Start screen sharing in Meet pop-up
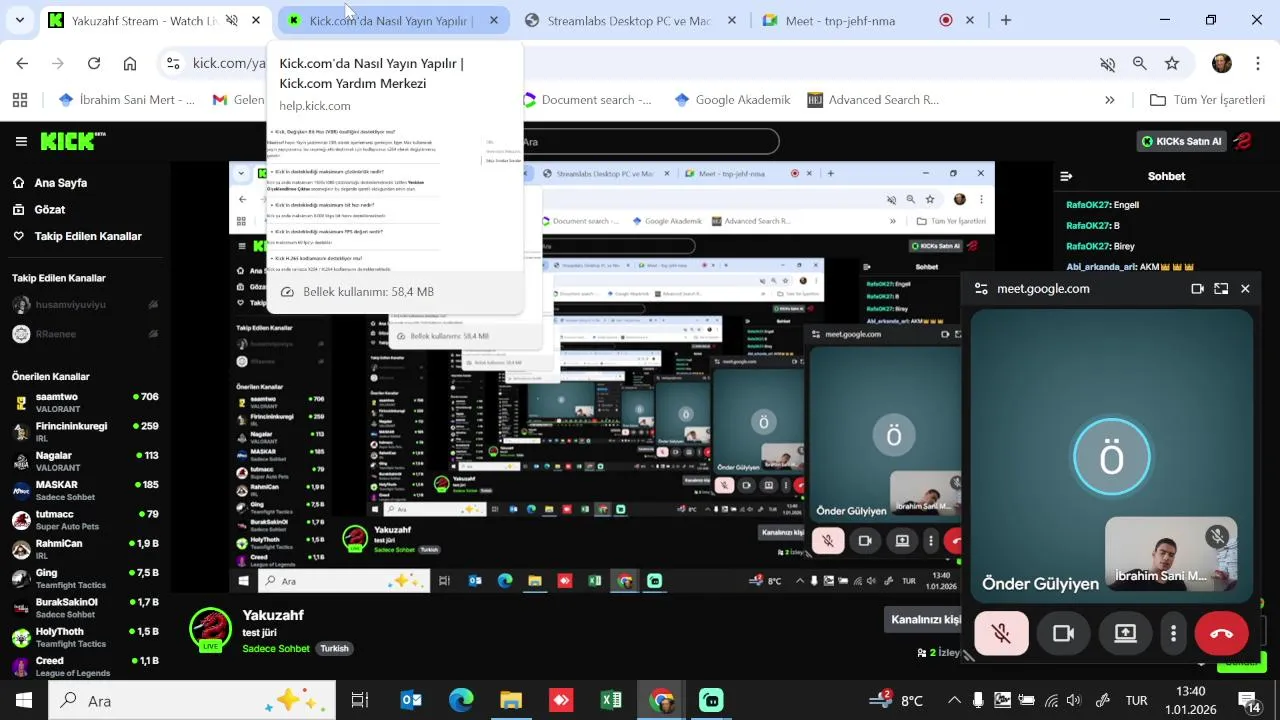The height and width of the screenshot is (720, 1280). point(1125,633)
